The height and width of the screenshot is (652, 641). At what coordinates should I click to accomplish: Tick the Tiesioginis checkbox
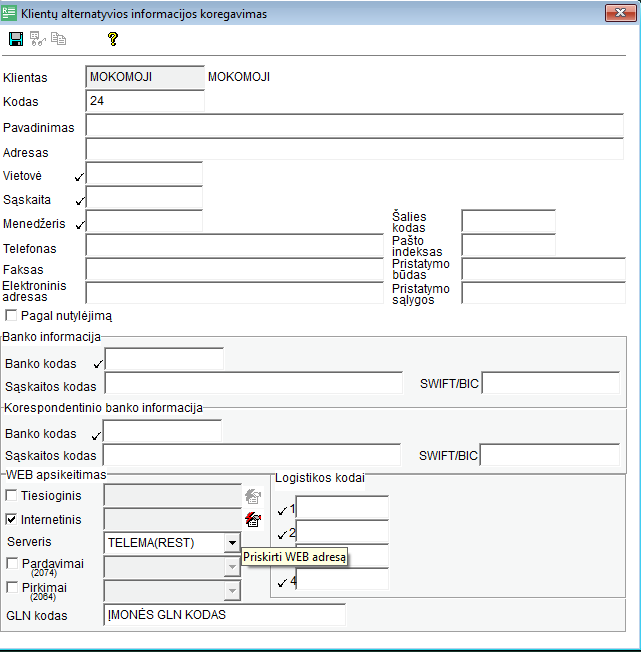click(x=12, y=495)
